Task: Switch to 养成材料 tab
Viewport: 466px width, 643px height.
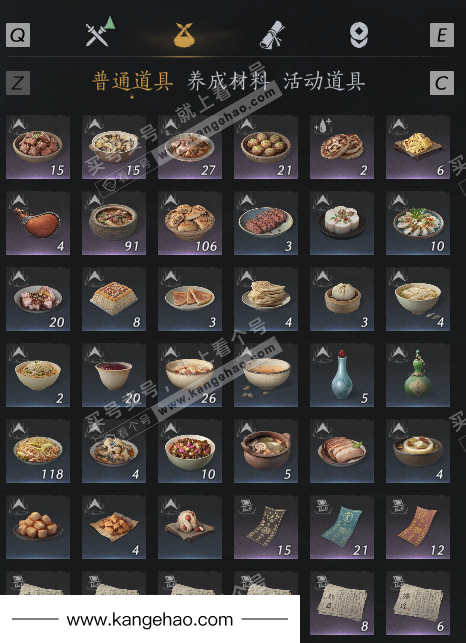Action: [228, 81]
